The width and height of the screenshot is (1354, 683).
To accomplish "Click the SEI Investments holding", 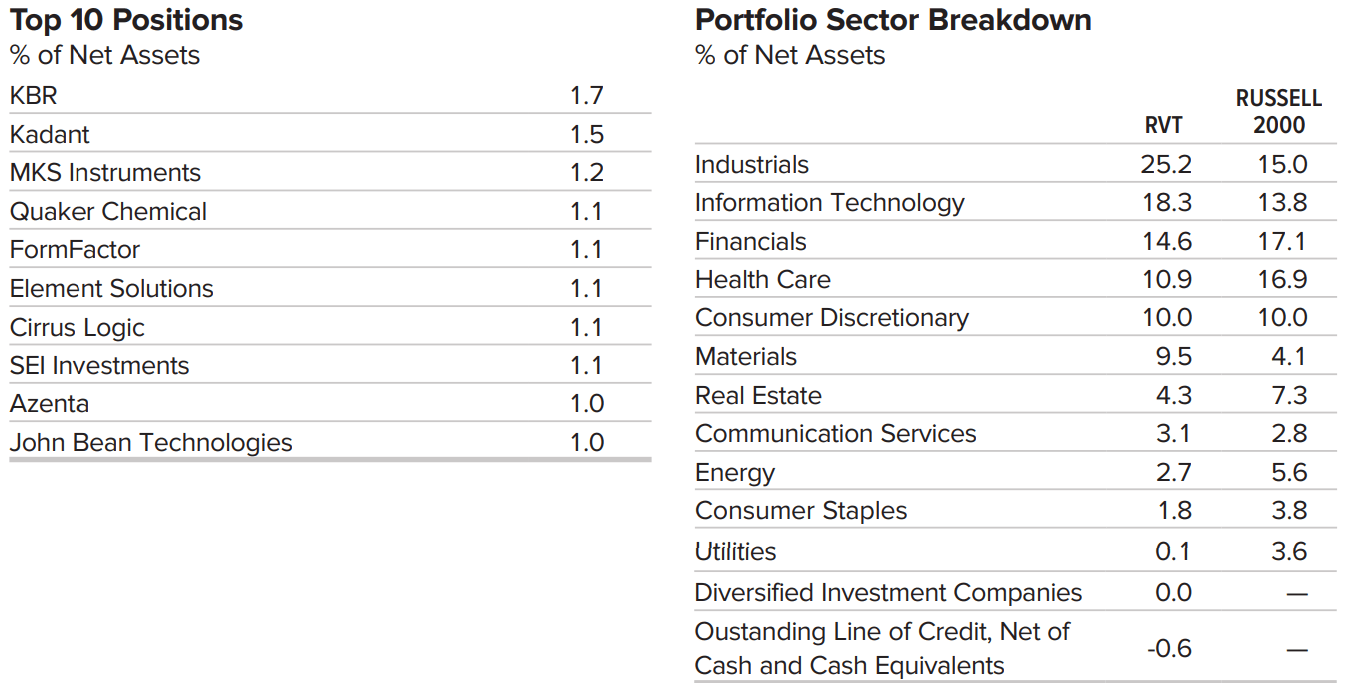I will [x=99, y=366].
